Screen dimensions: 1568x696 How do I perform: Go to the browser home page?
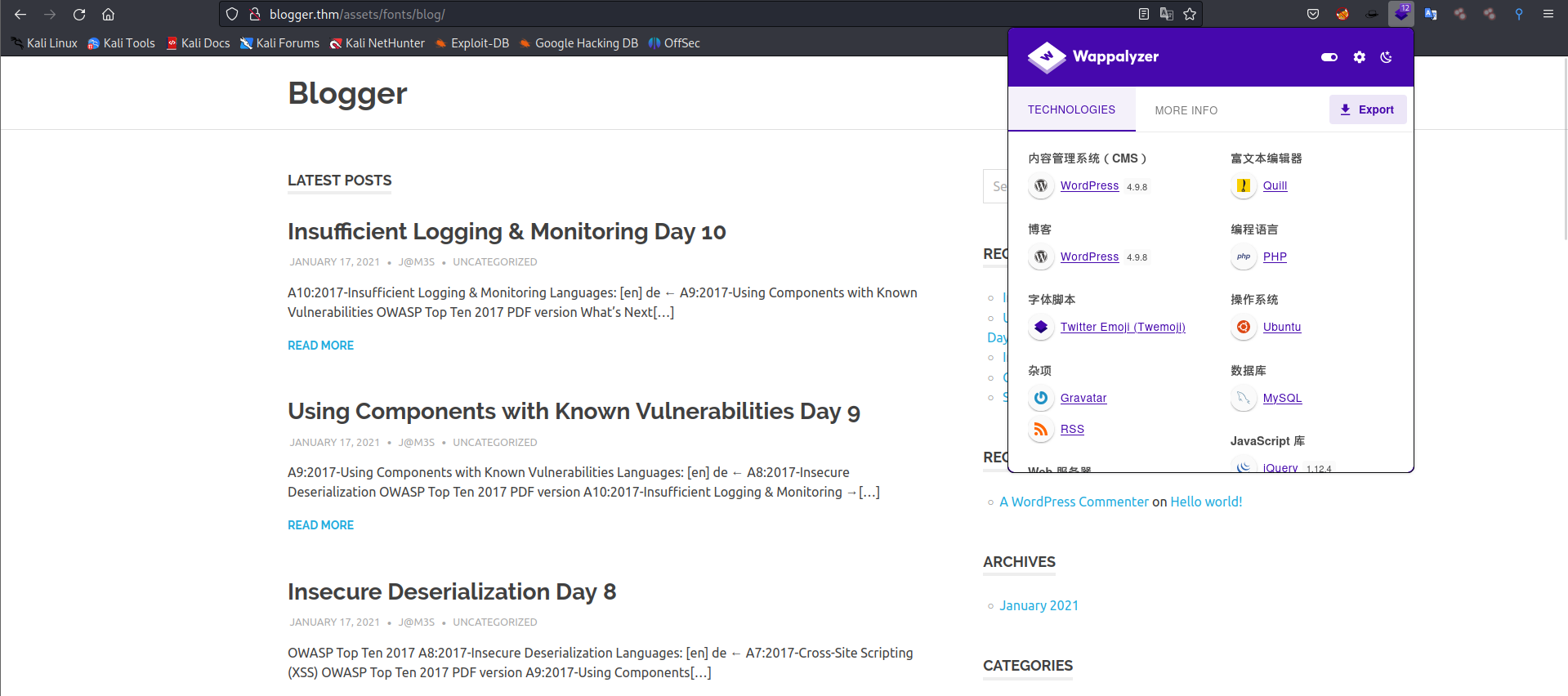(108, 14)
